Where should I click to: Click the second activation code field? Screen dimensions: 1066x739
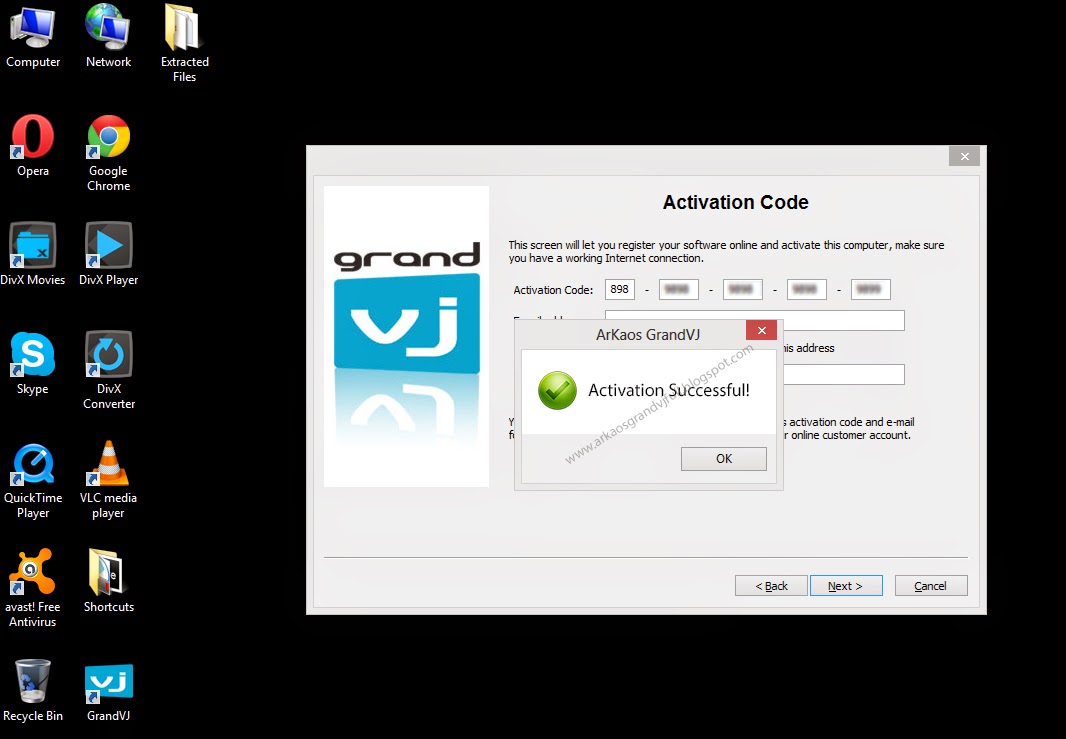click(678, 289)
